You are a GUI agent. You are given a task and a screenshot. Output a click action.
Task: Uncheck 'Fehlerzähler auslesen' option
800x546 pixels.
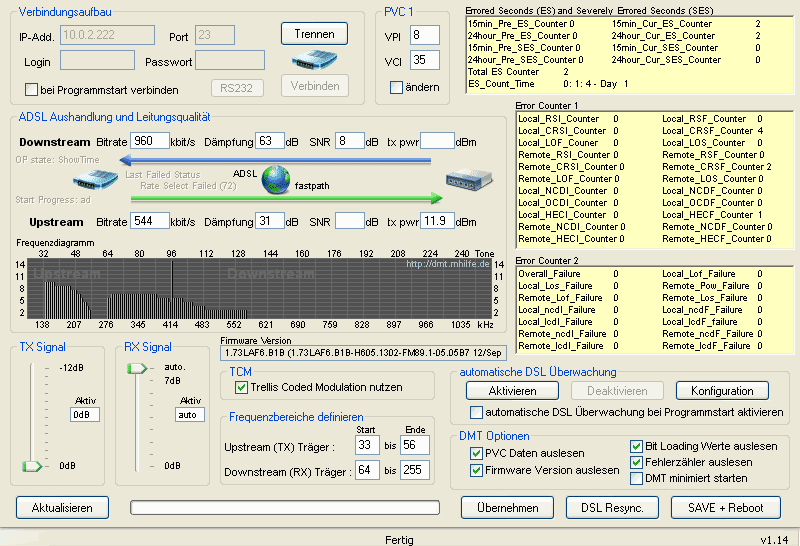636,462
